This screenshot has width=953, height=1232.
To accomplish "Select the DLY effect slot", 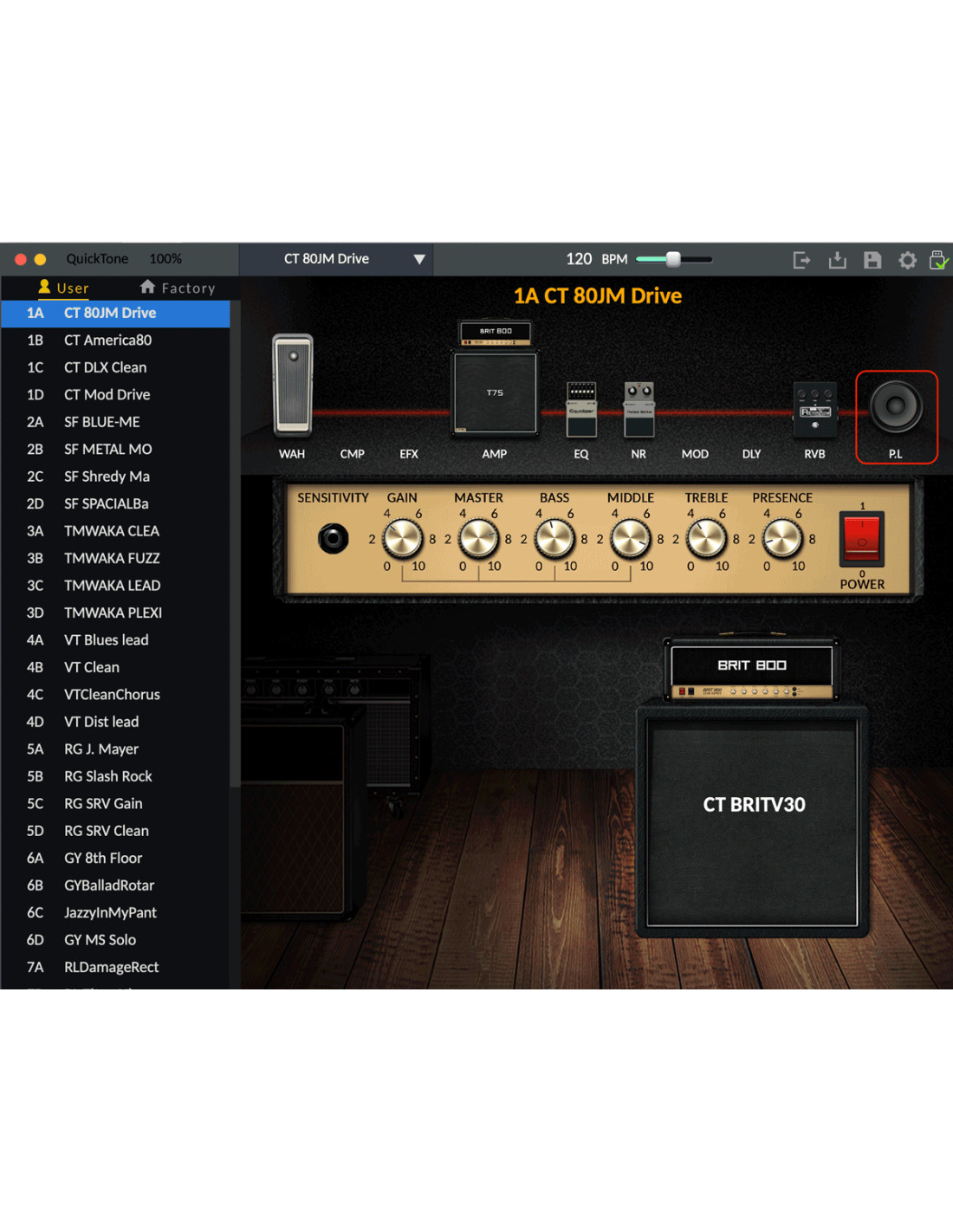I will point(751,454).
